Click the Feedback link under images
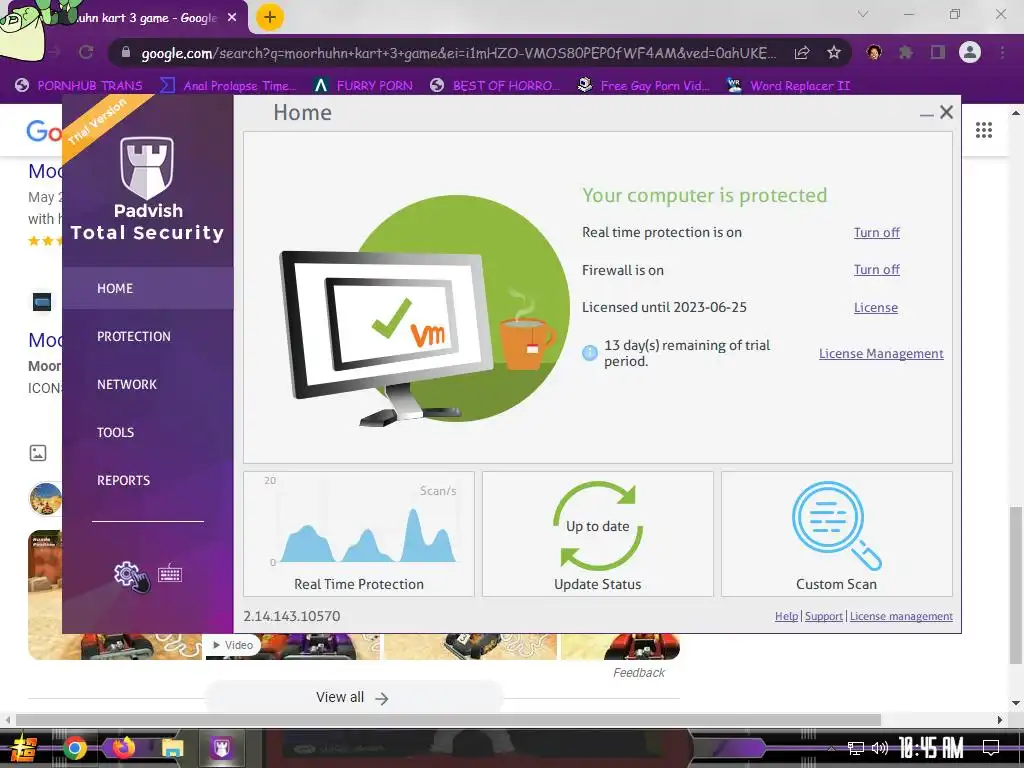Image resolution: width=1024 pixels, height=768 pixels. [639, 673]
